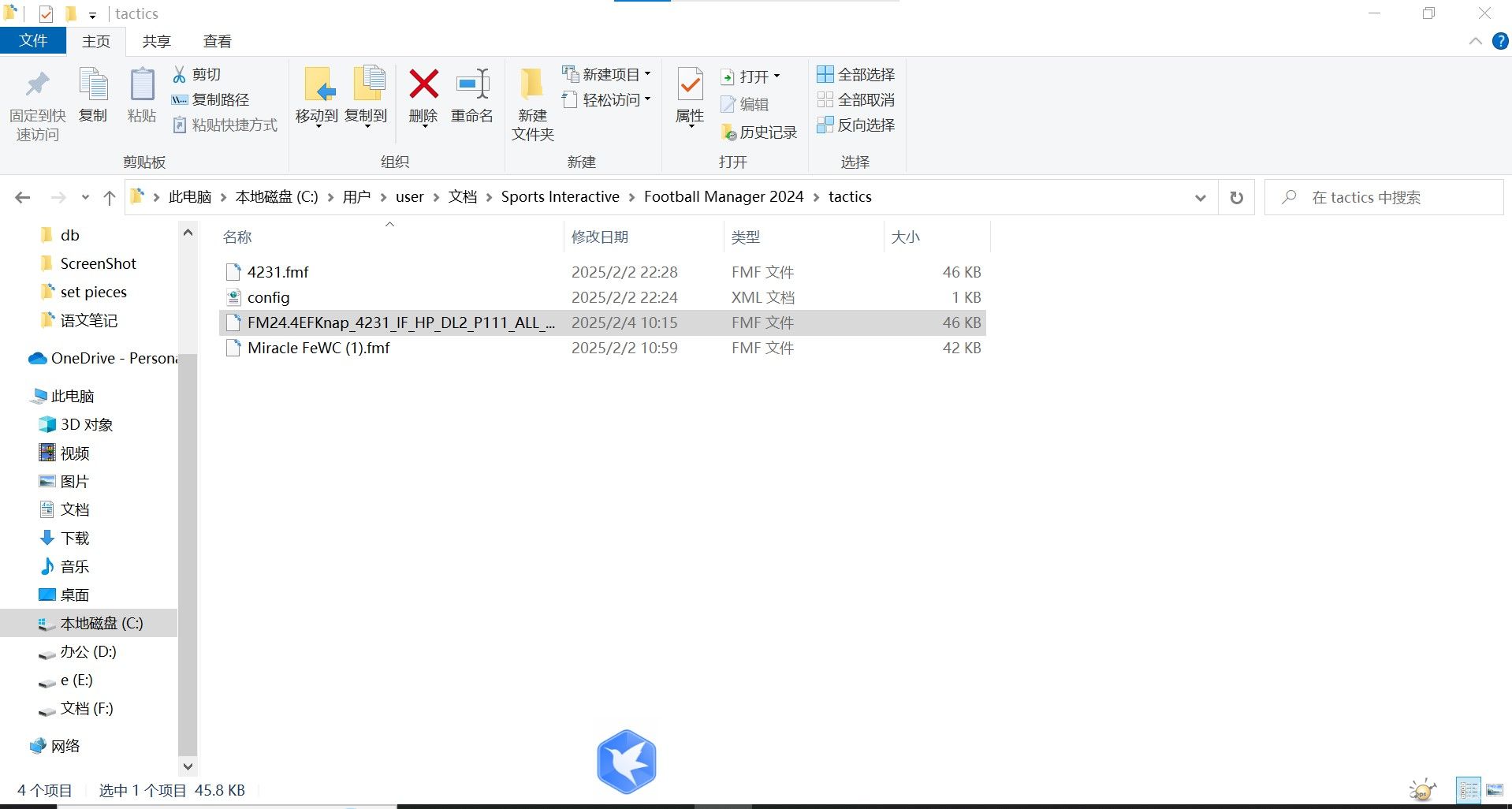Image resolution: width=1512 pixels, height=809 pixels.
Task: Go to Sports Interactive in address bar
Action: (560, 197)
